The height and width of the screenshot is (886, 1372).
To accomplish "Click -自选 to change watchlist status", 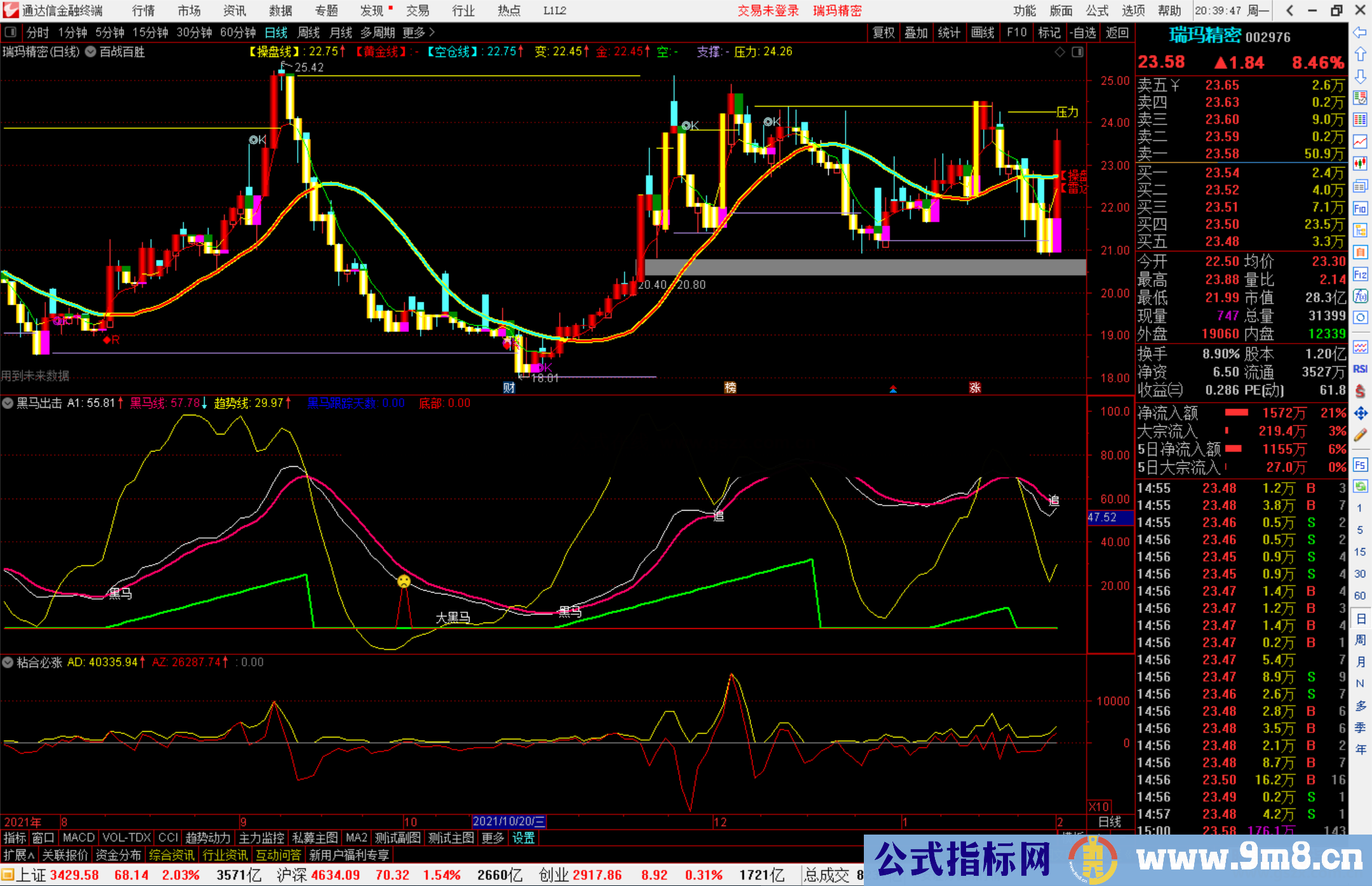I will (1082, 32).
